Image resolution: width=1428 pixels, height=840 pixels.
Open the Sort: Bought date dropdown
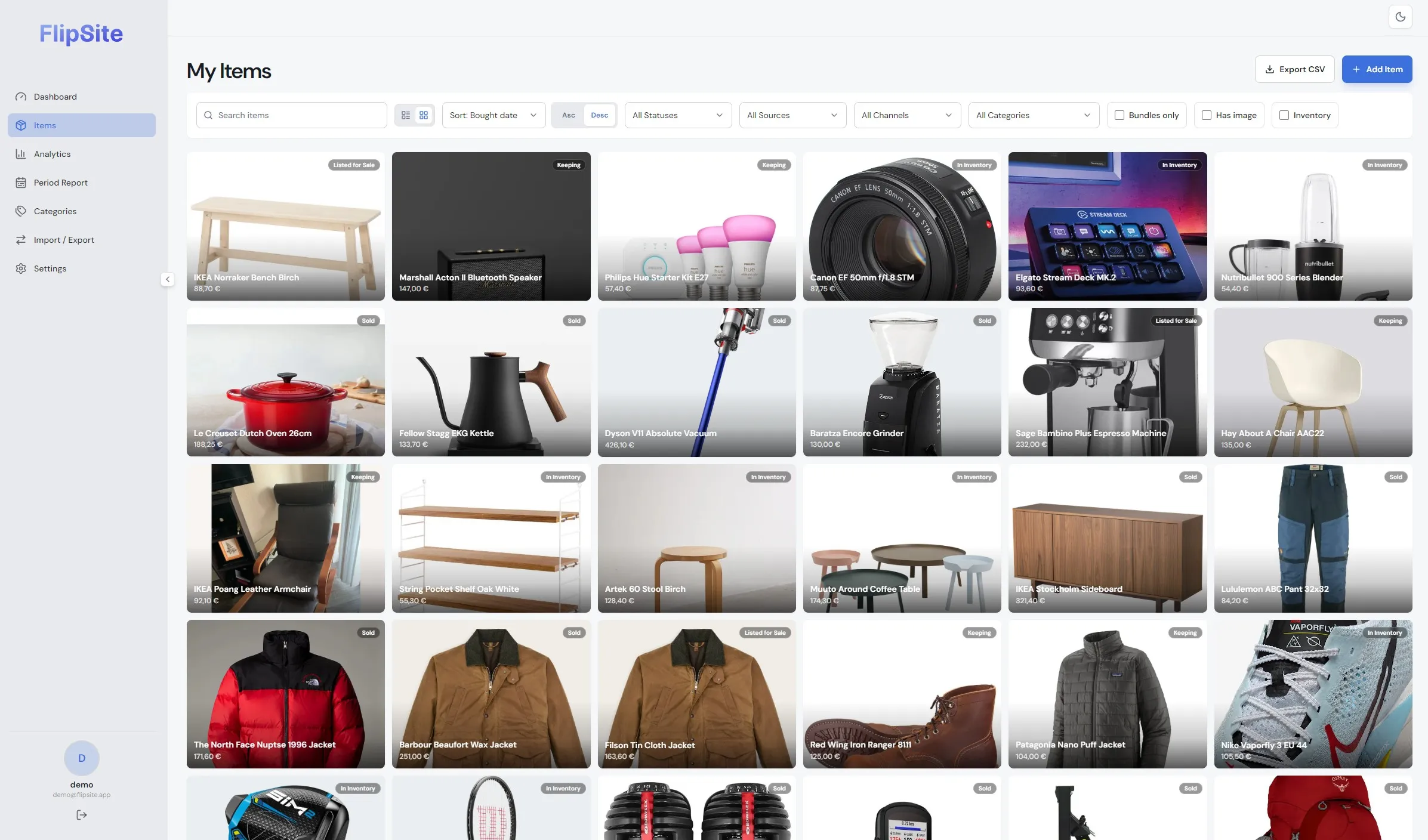(494, 115)
